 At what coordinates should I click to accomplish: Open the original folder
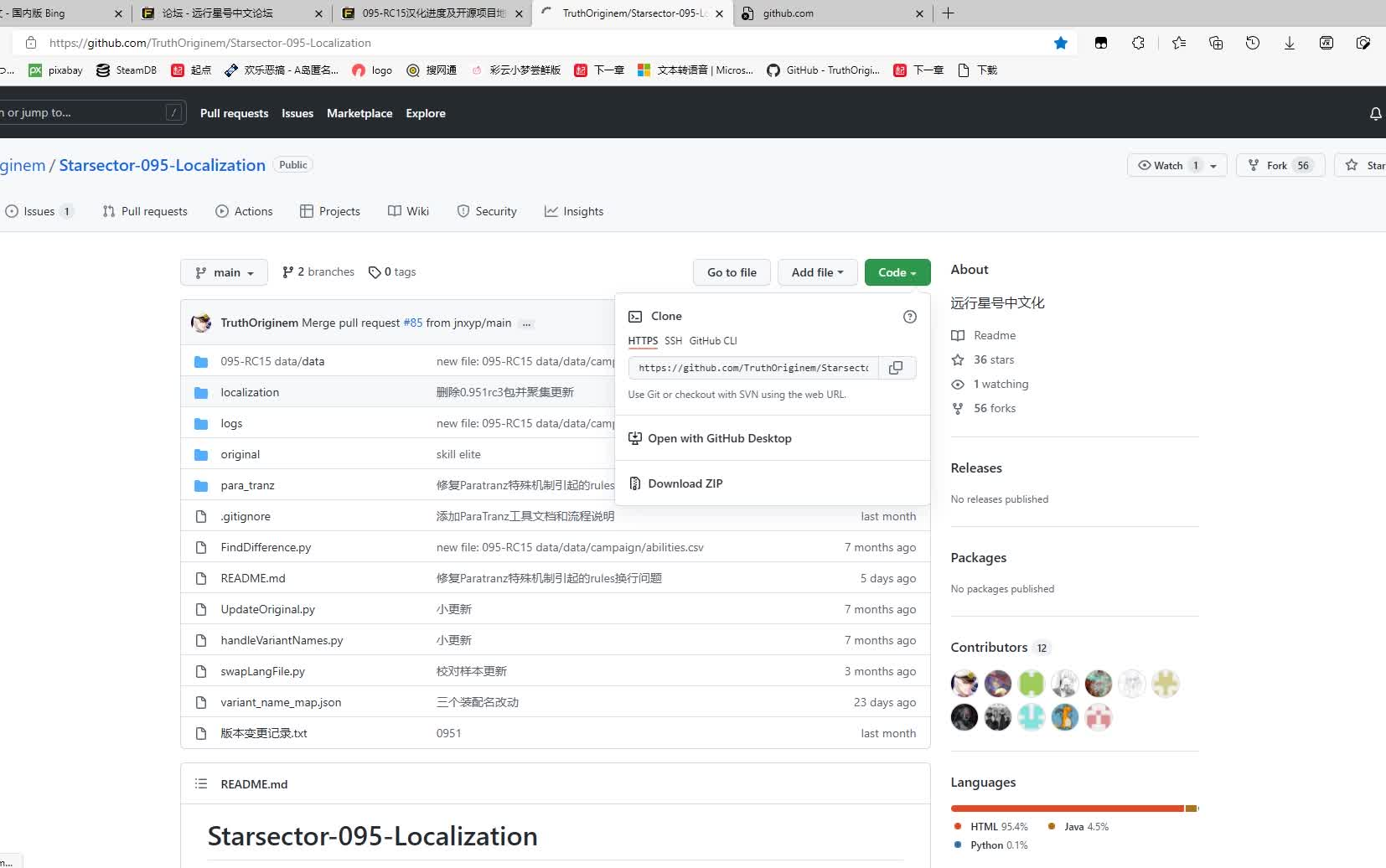pyautogui.click(x=240, y=454)
